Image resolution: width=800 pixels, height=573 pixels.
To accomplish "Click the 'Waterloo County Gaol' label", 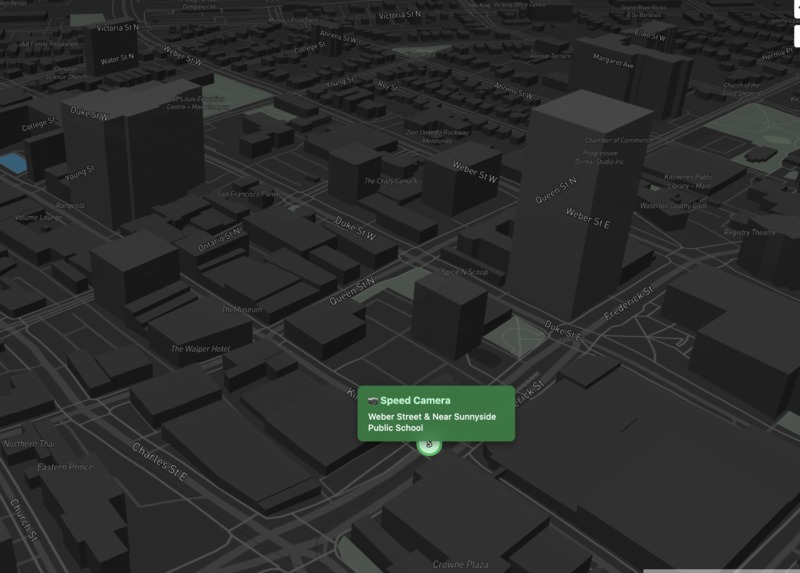I will click(x=673, y=206).
